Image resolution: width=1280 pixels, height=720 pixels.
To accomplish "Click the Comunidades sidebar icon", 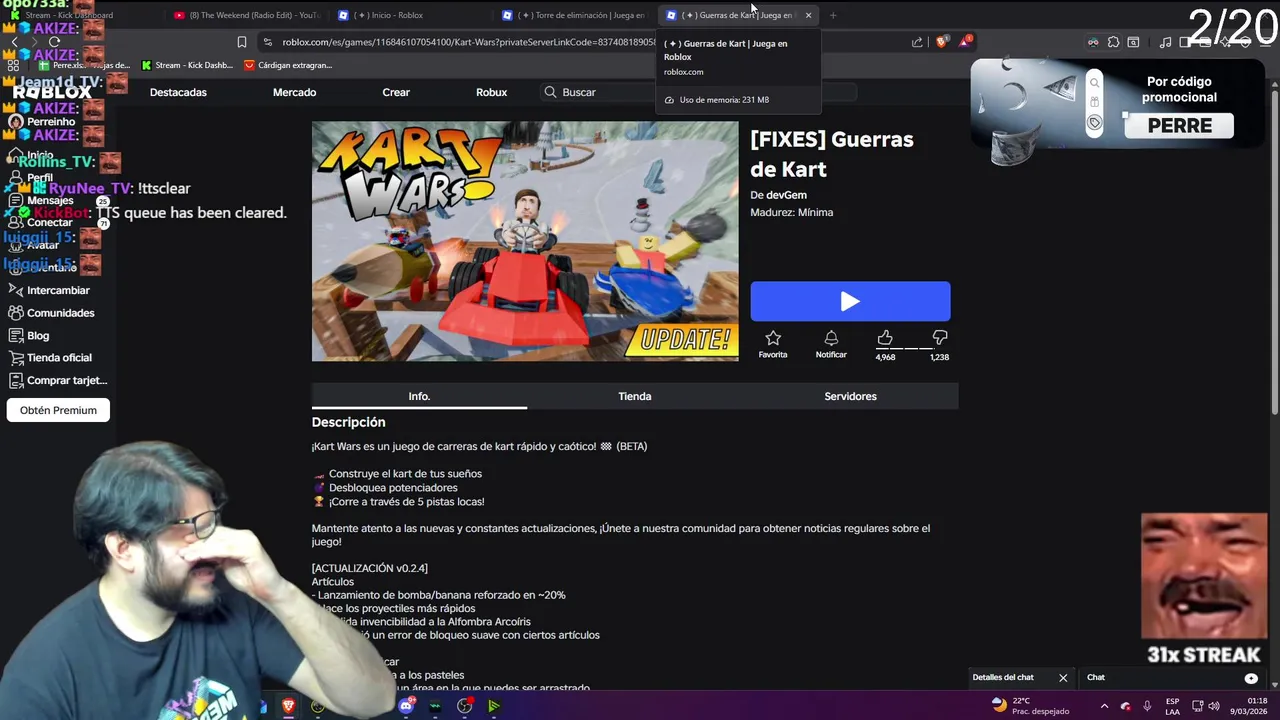I will 15,313.
